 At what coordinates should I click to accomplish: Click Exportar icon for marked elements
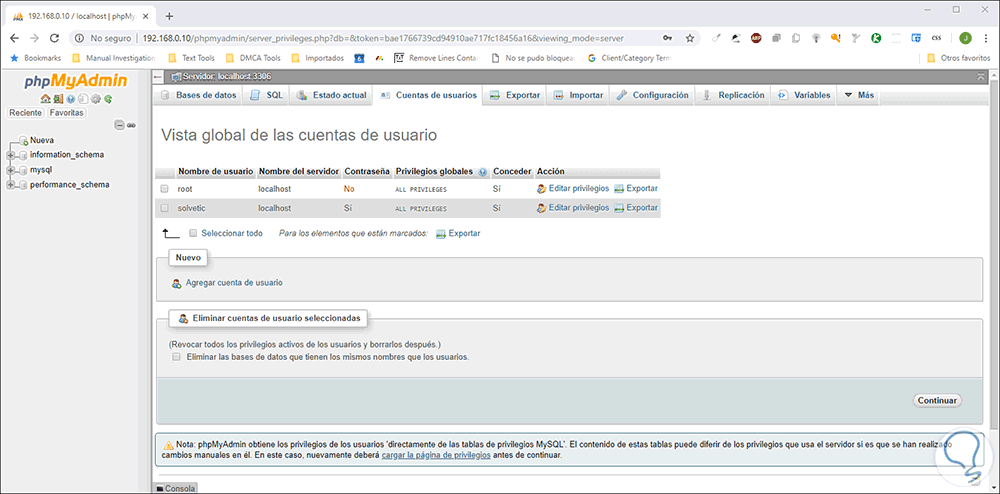pos(440,233)
